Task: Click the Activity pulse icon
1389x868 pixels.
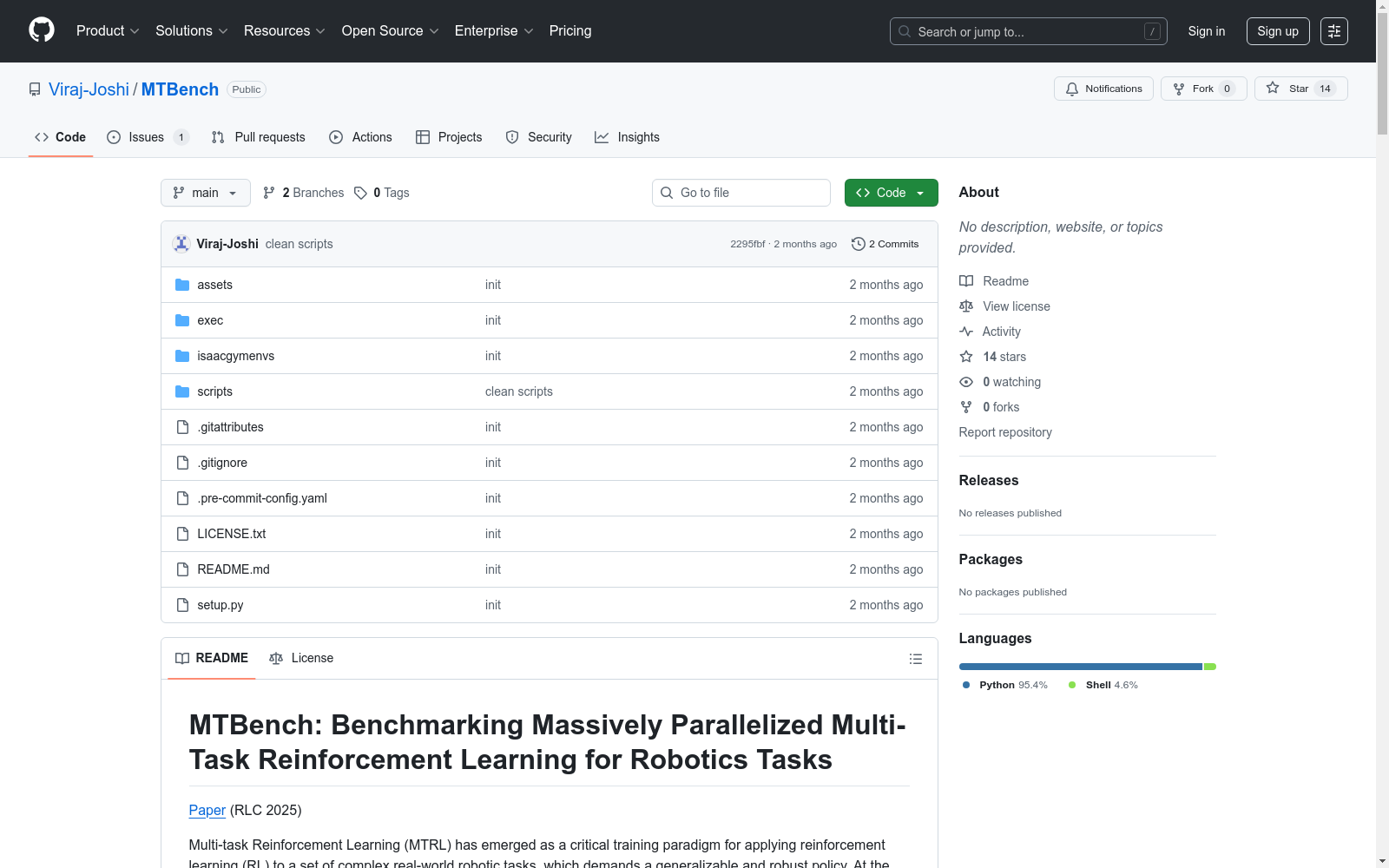Action: 966,332
